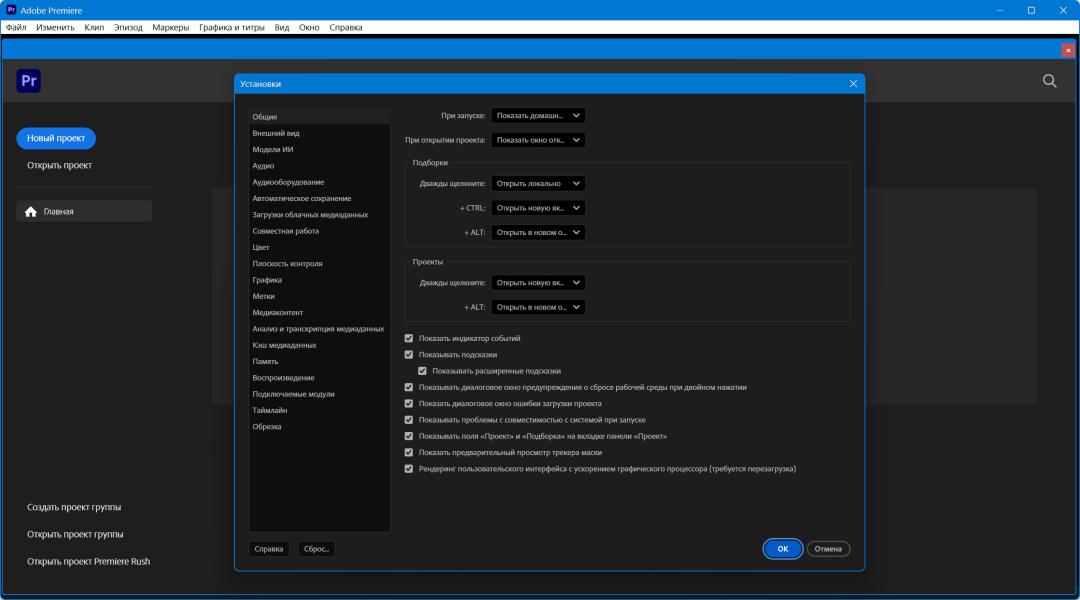Open the Графика и титры menu

[232, 28]
